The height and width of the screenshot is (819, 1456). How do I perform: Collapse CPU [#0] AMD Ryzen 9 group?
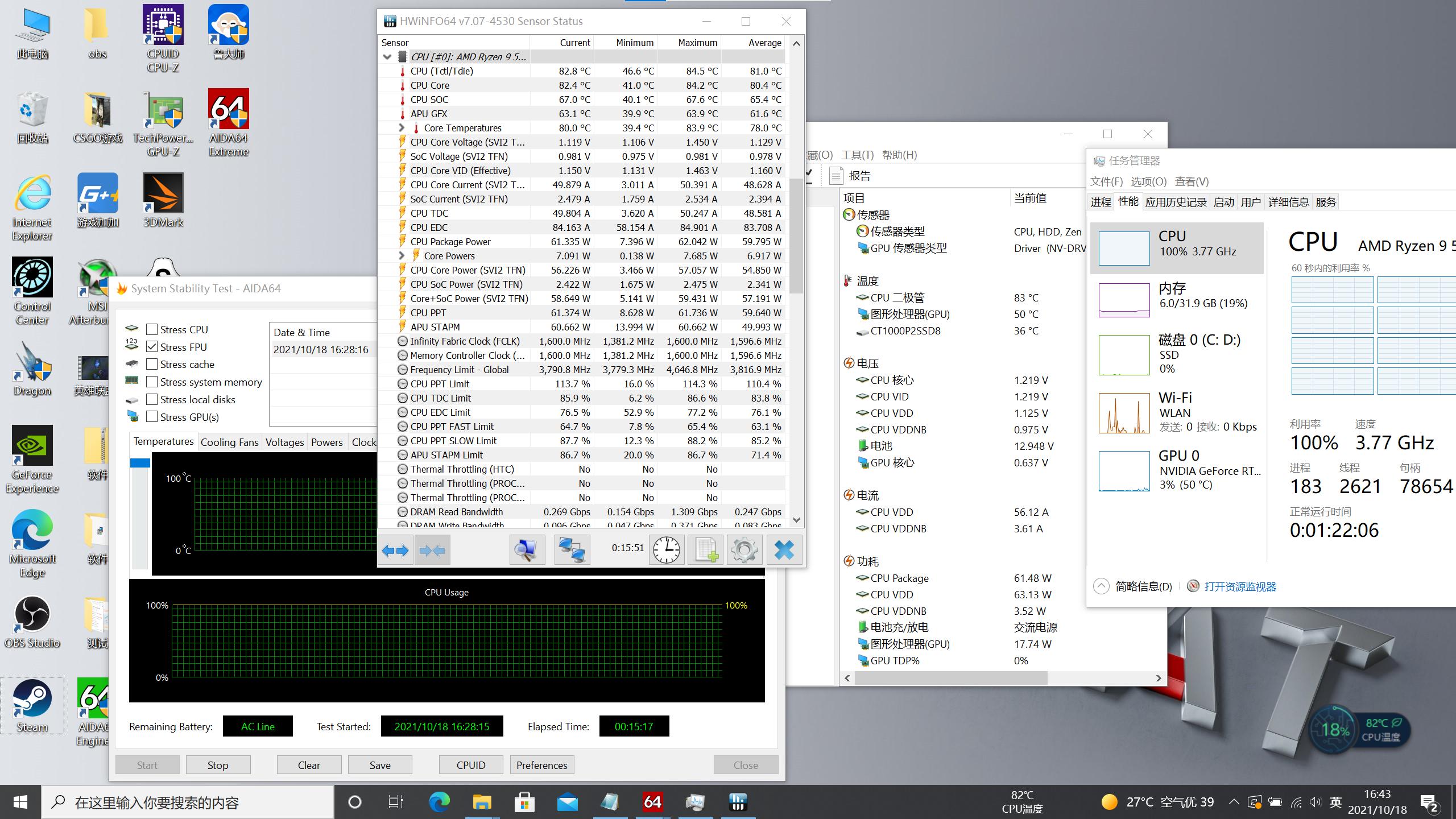(387, 57)
